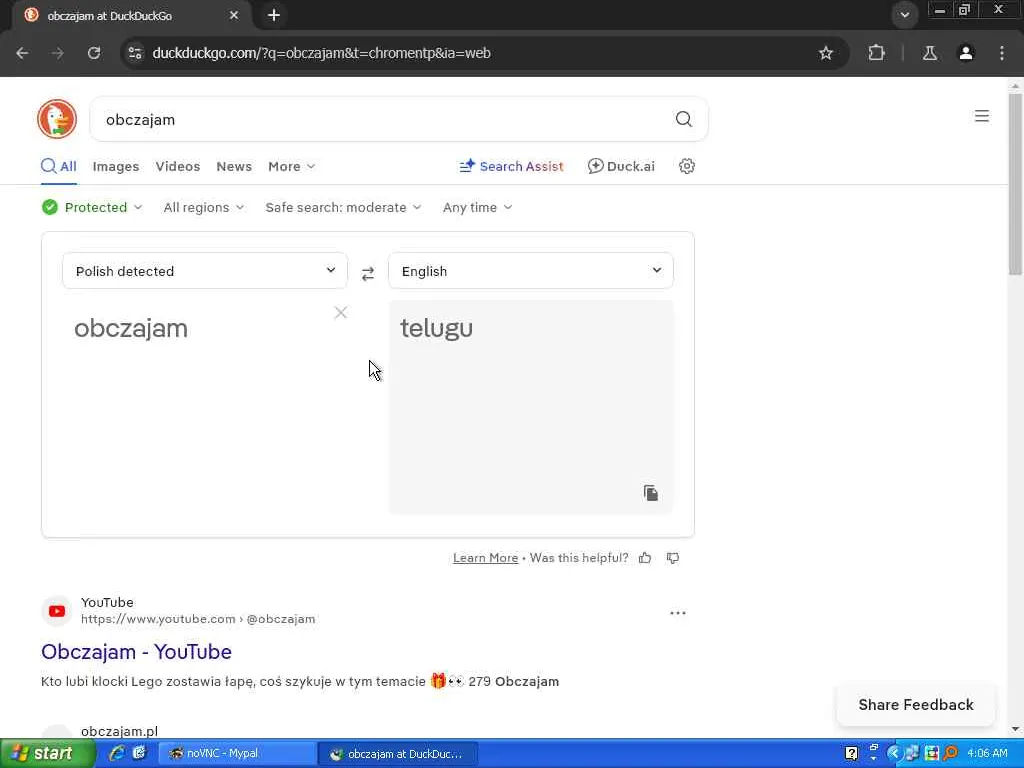Select the All results tab

tap(59, 166)
